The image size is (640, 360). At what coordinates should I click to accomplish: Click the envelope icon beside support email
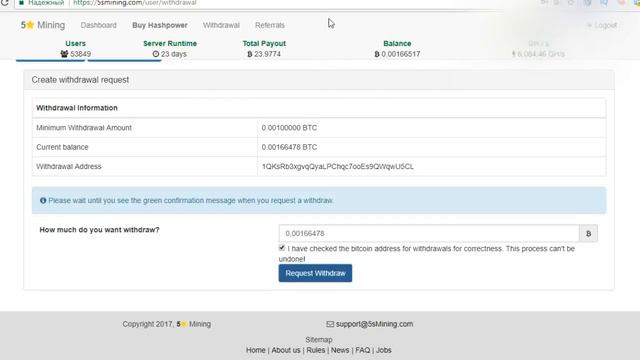tap(330, 324)
